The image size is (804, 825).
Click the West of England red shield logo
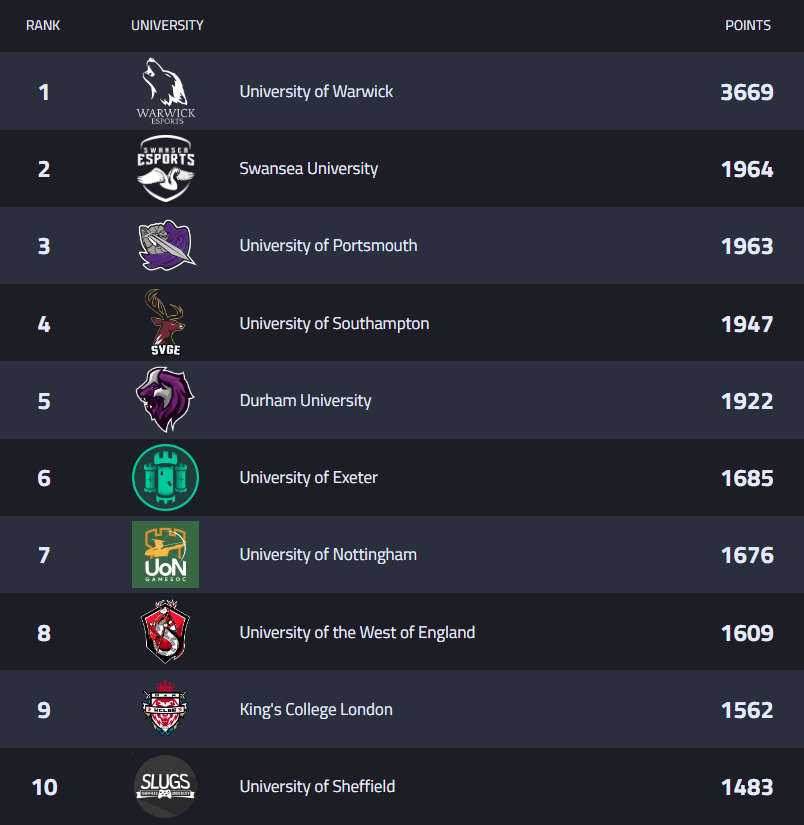coord(165,632)
